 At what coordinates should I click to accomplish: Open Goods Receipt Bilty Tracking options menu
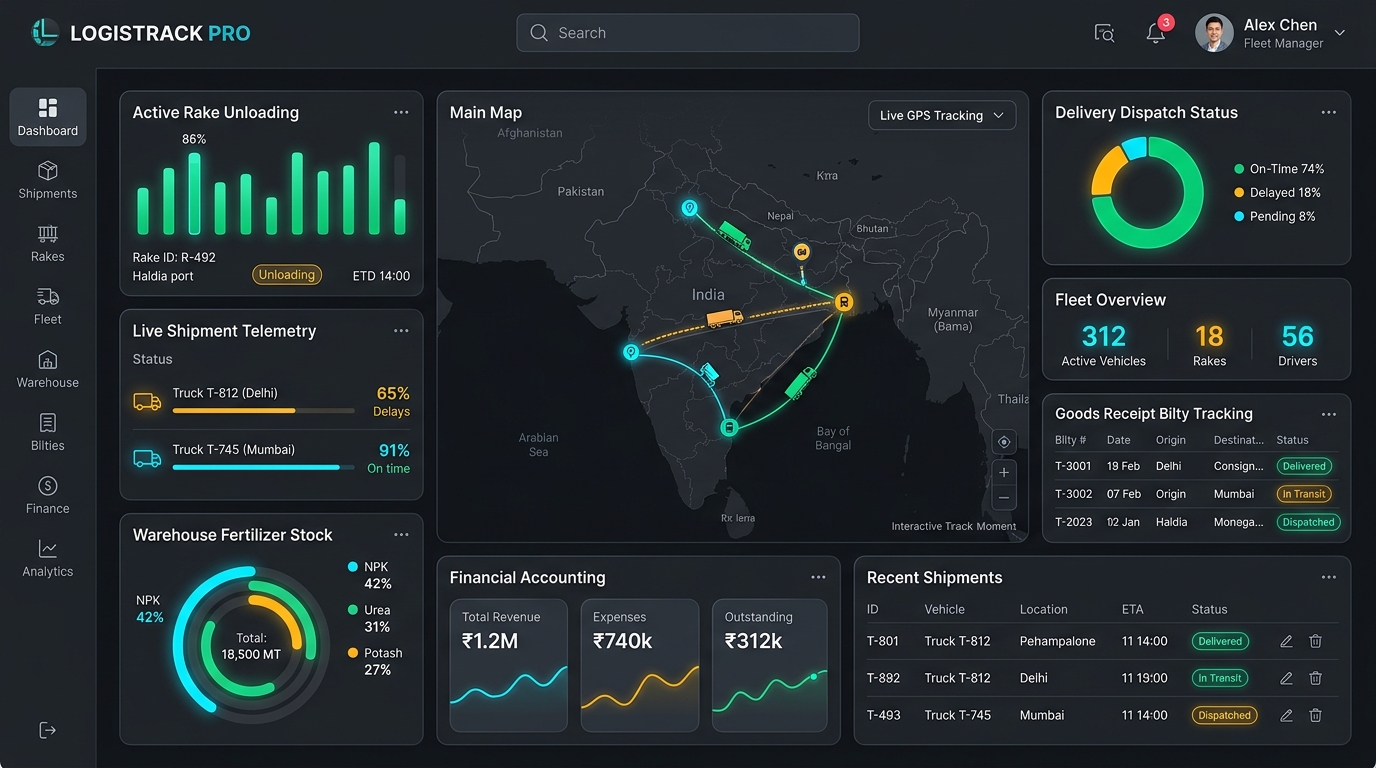pos(1329,414)
